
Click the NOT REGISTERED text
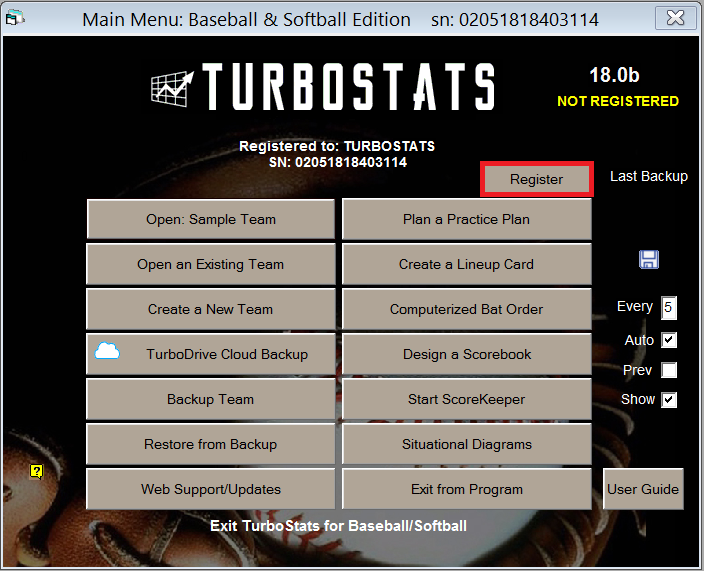pyautogui.click(x=618, y=101)
